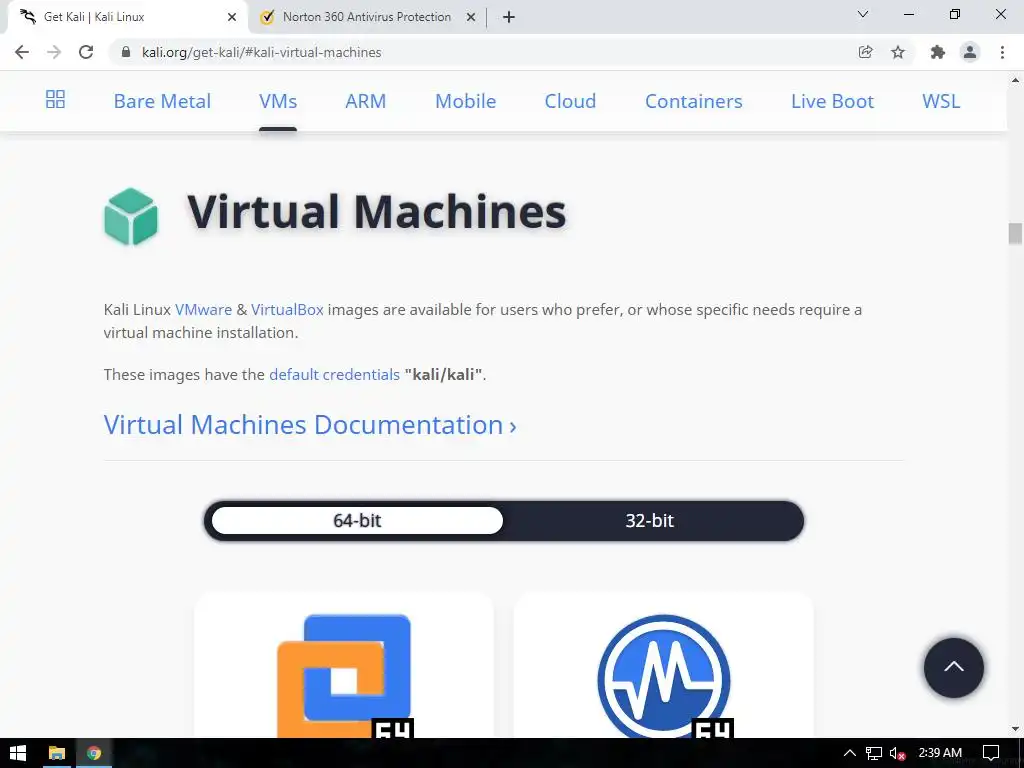Bookmark this page with the star icon
The image size is (1024, 768).
[898, 52]
